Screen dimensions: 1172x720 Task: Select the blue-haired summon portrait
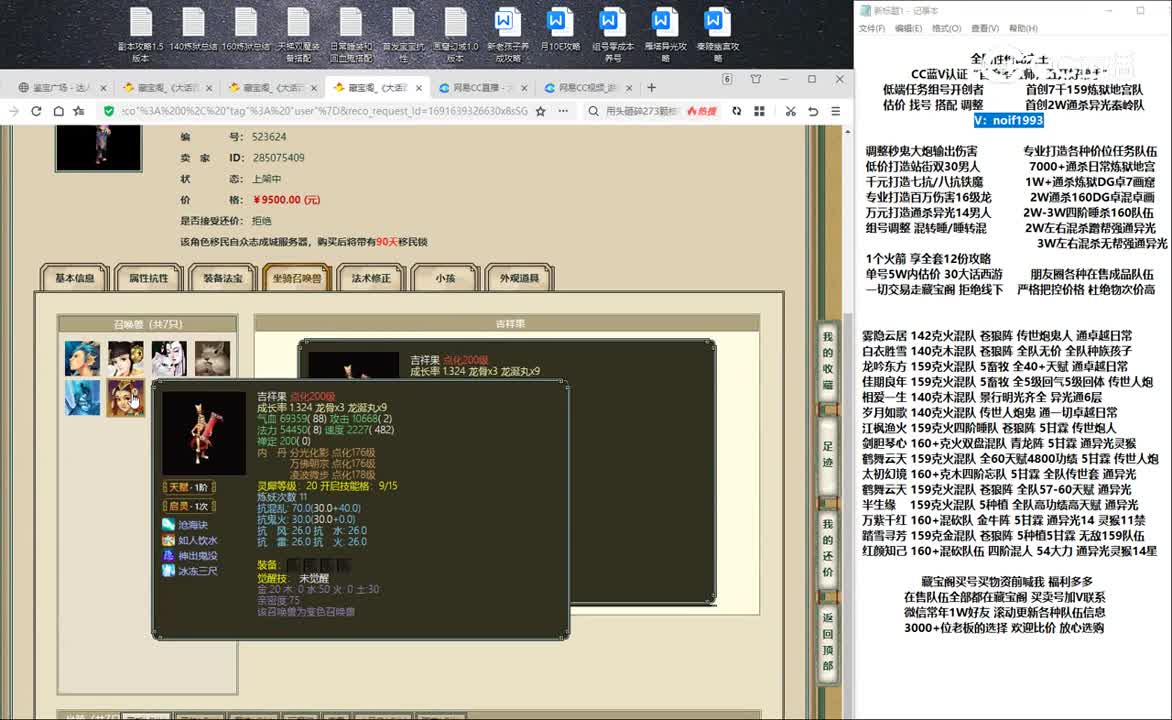[x=82, y=358]
